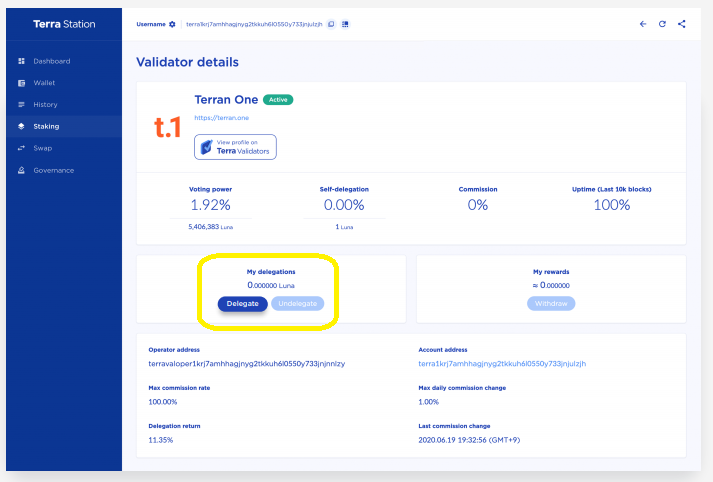Go to Governance menu item

click(54, 171)
